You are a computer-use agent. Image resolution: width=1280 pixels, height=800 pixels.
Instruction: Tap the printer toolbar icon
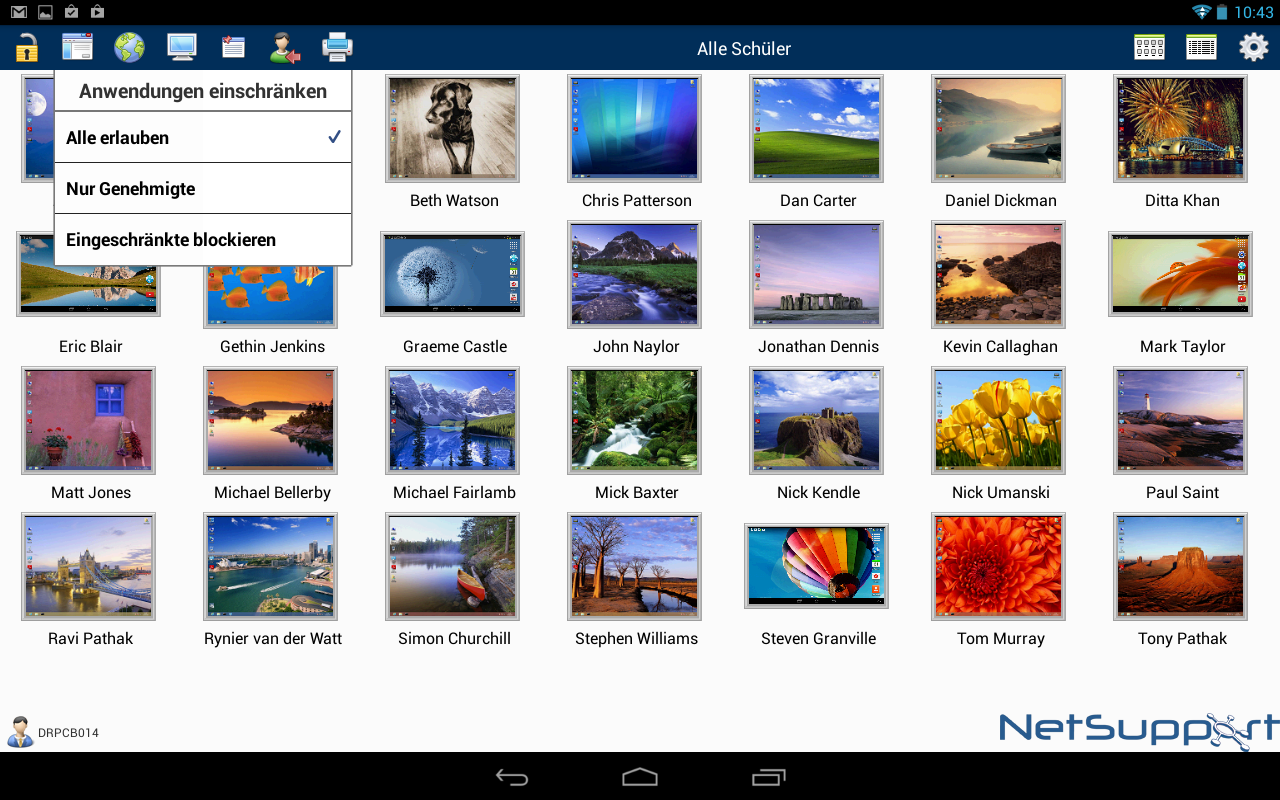pos(337,47)
